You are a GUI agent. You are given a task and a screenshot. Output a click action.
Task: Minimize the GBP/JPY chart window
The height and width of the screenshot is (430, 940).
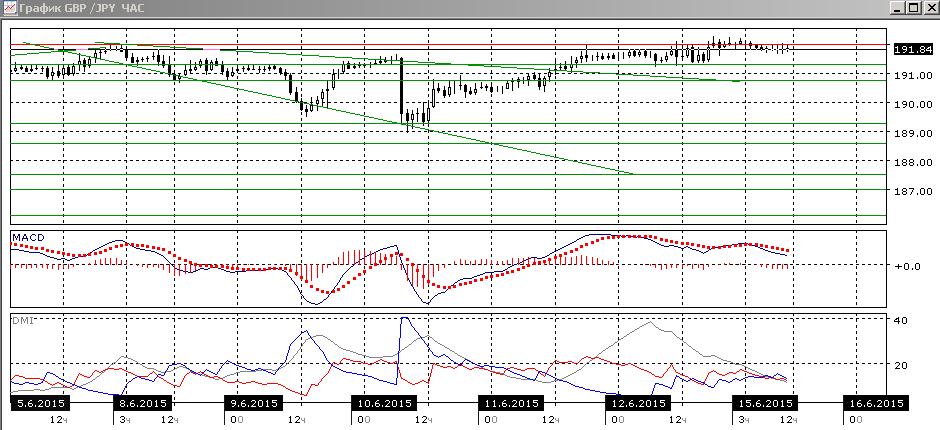click(897, 8)
